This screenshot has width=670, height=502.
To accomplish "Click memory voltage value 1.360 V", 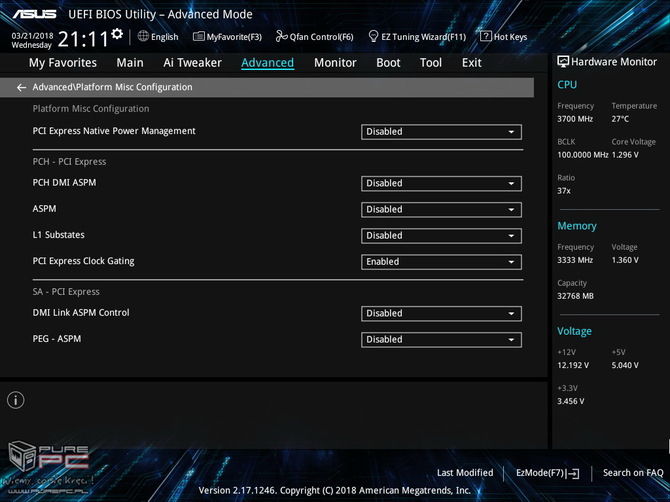I will coord(625,260).
